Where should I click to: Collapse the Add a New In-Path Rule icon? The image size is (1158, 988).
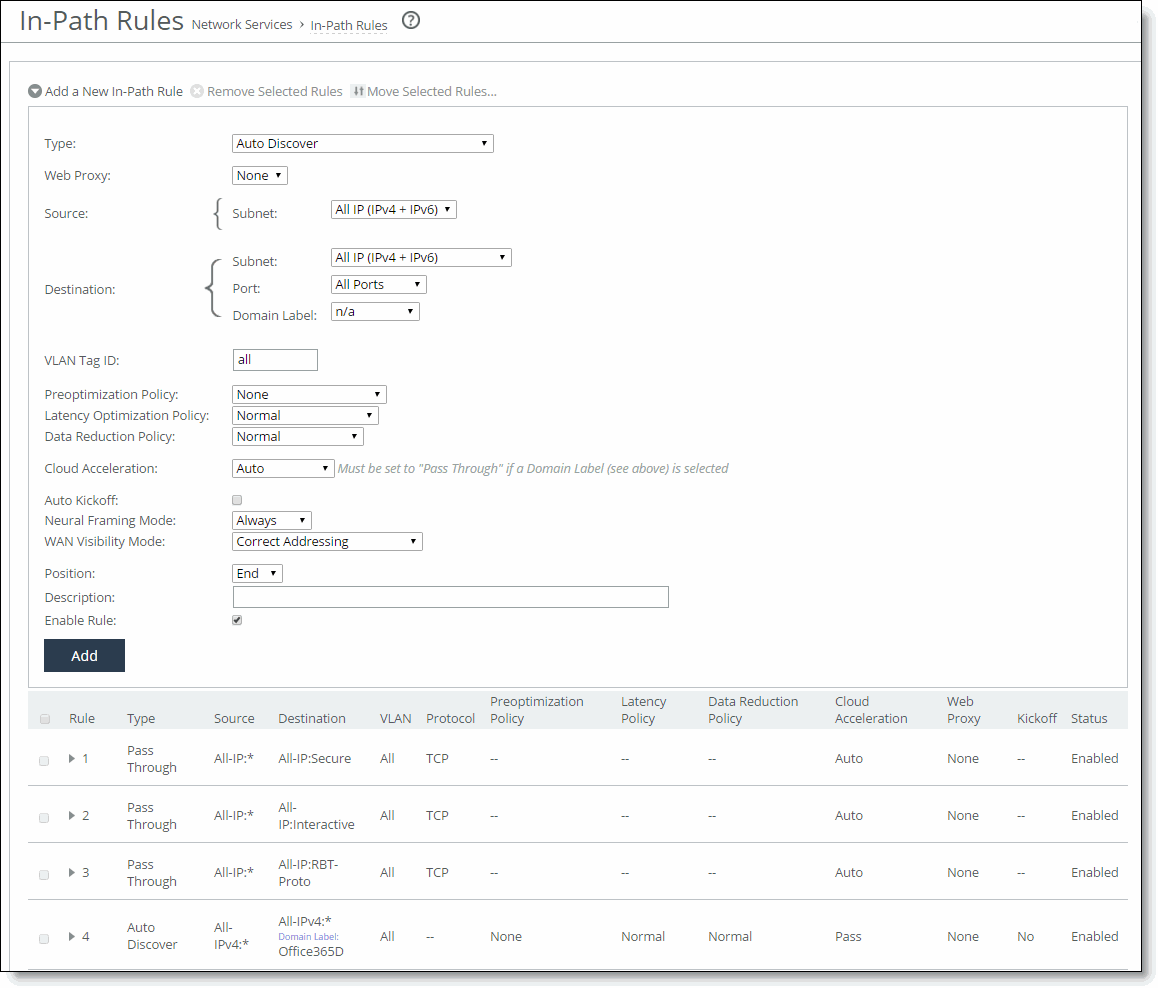(35, 92)
